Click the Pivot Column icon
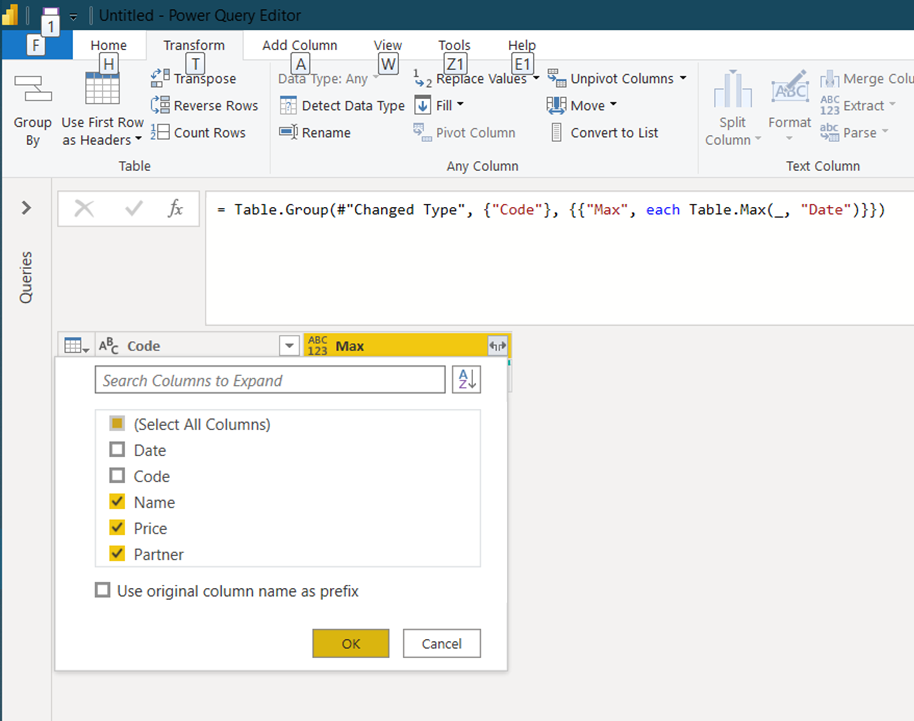 pos(423,132)
